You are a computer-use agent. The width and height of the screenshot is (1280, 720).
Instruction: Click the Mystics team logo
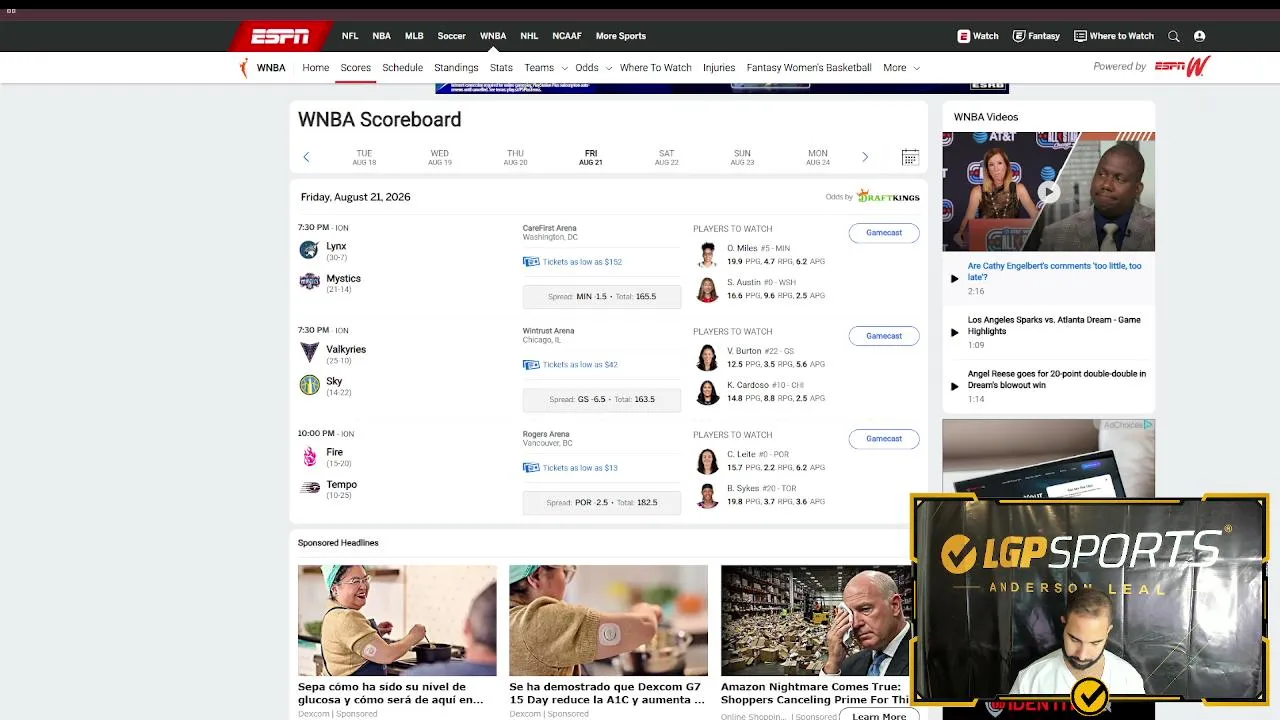pyautogui.click(x=309, y=282)
